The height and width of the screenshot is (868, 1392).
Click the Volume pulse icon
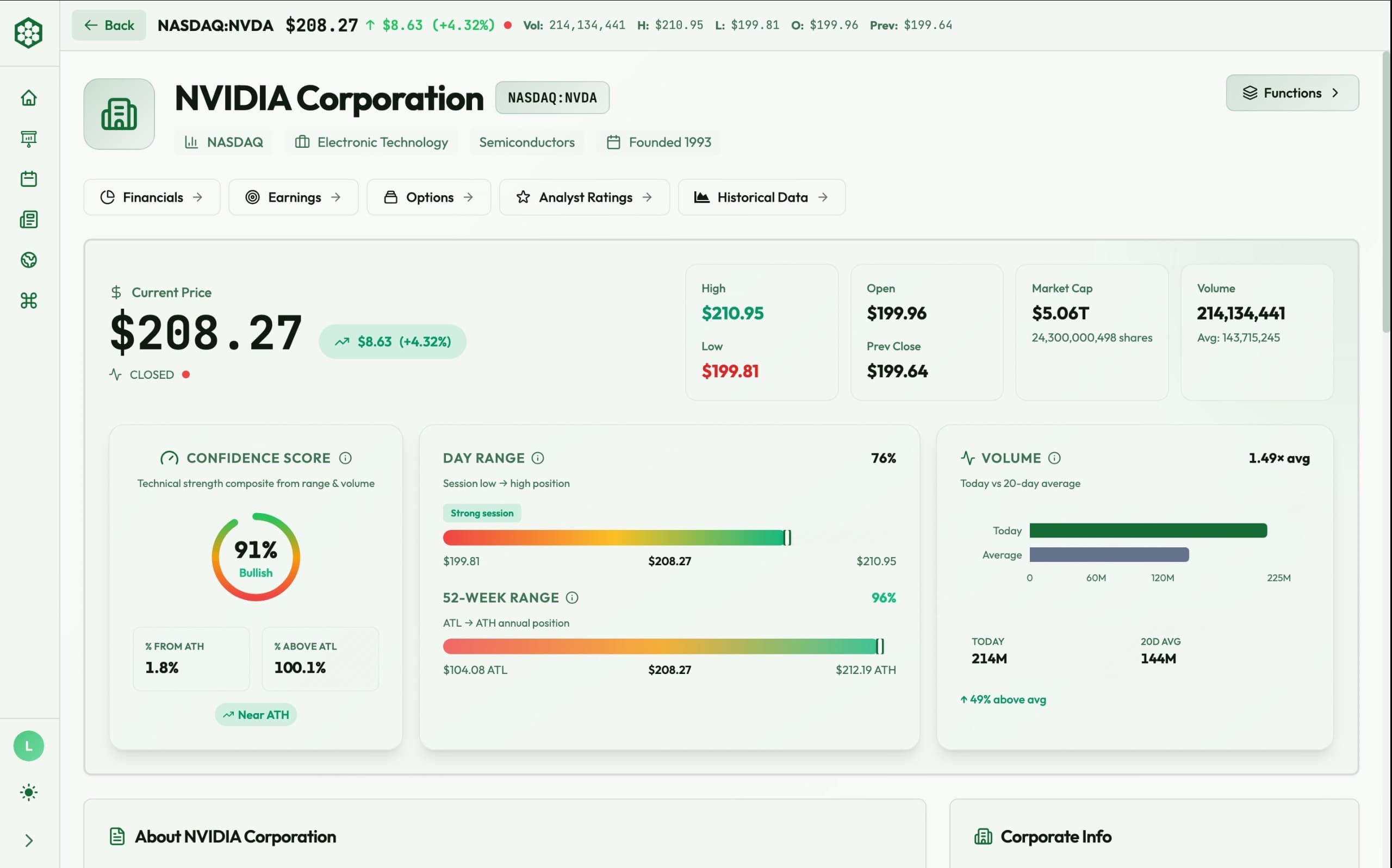[x=968, y=458]
